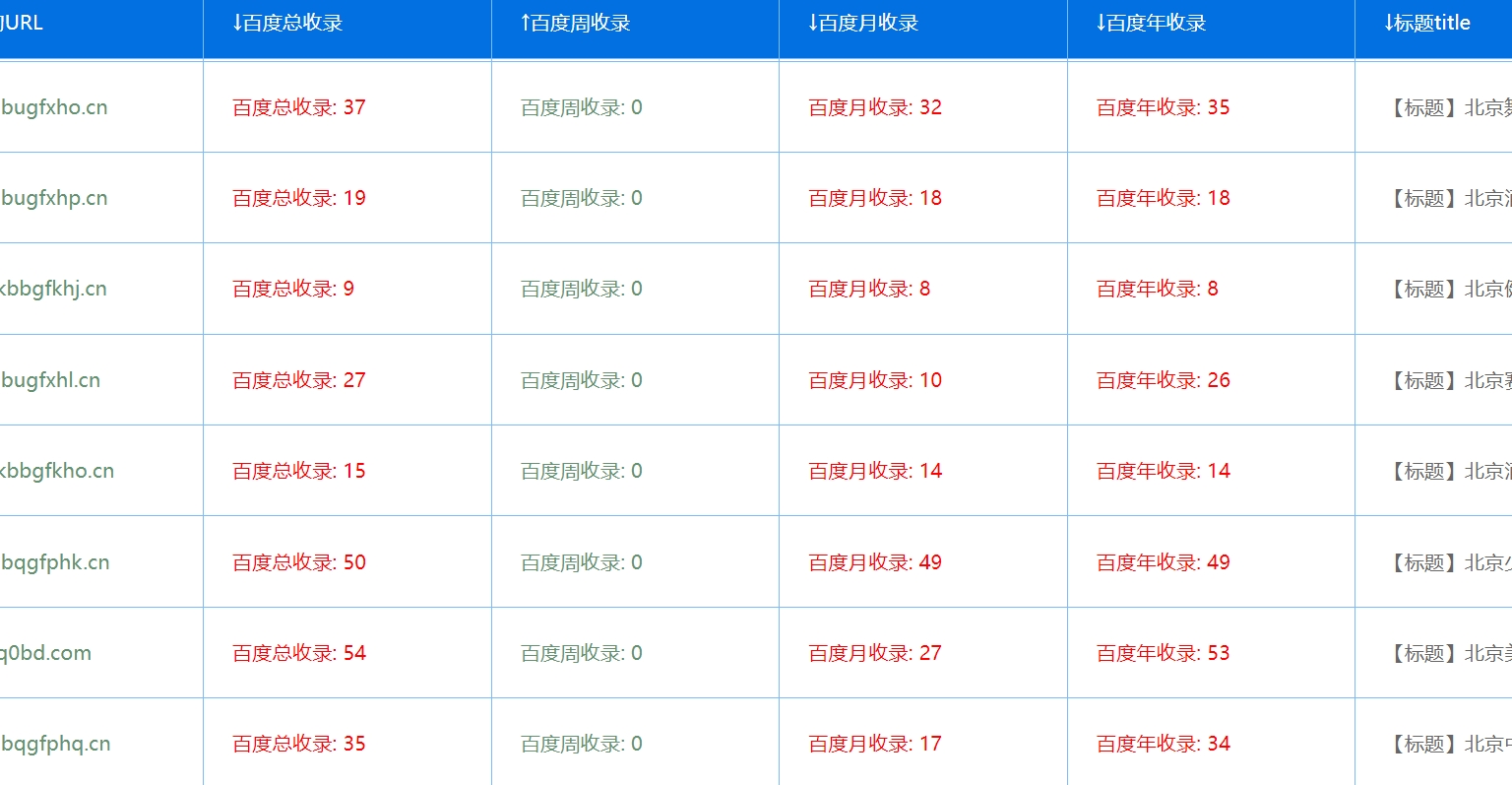Open the bugfxhl.cn link

50,380
